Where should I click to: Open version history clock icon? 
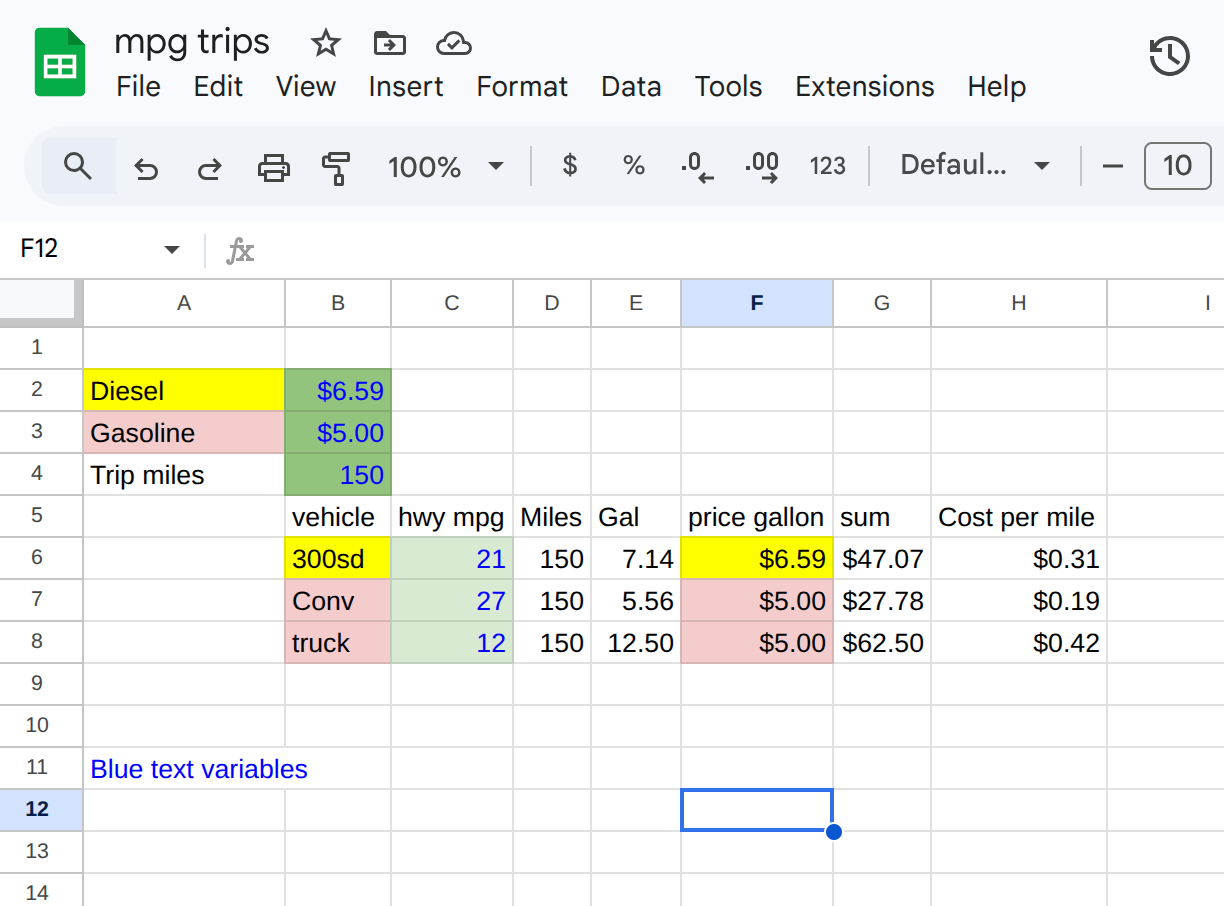point(1169,56)
